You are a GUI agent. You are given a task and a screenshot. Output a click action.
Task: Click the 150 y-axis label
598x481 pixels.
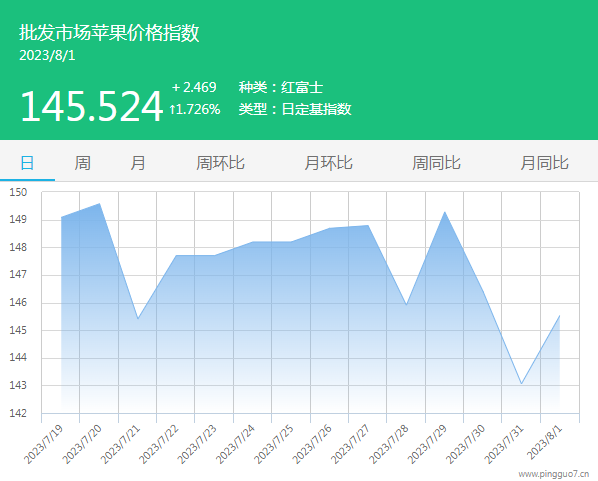(18, 192)
